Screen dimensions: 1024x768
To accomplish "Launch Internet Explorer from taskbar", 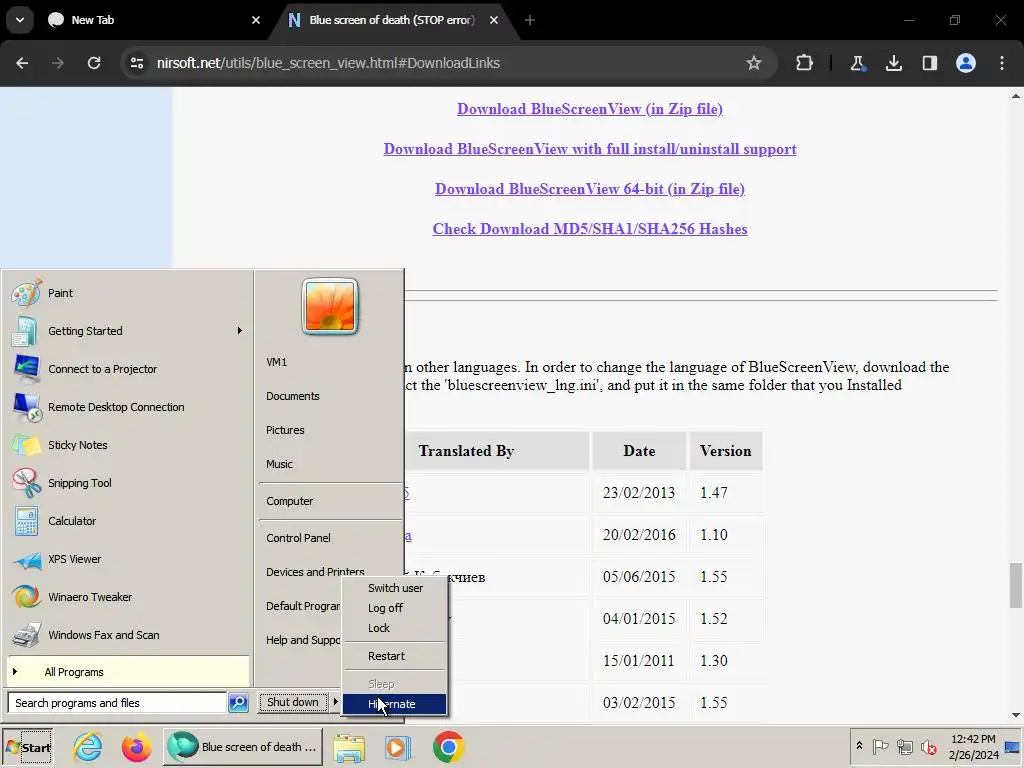I will [x=87, y=747].
